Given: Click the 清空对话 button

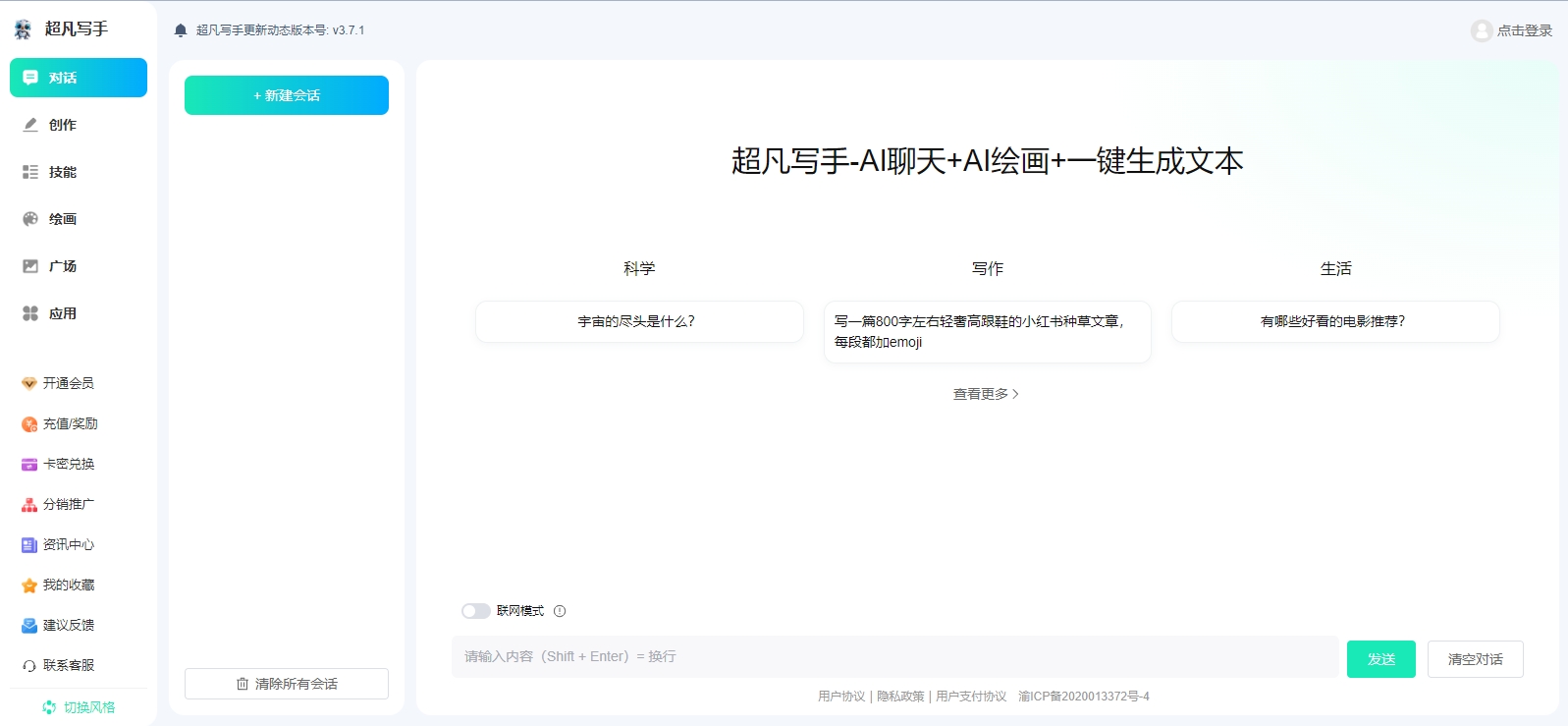Looking at the screenshot, I should [1476, 659].
